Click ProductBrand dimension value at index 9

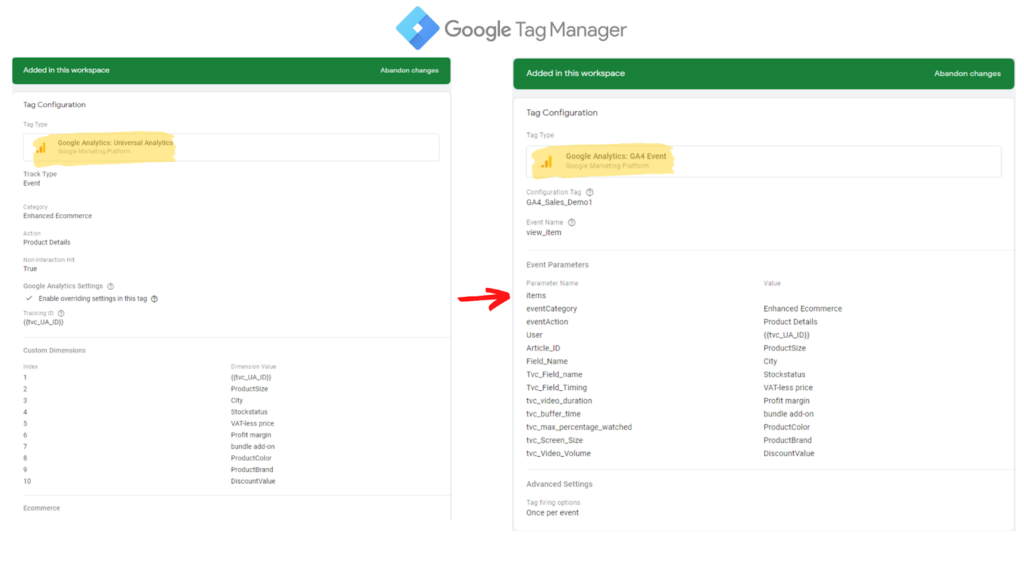[x=252, y=470]
